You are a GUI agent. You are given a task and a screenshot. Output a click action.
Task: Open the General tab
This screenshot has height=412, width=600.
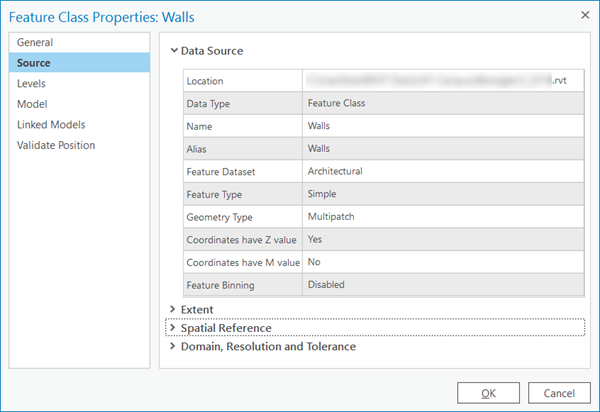35,42
